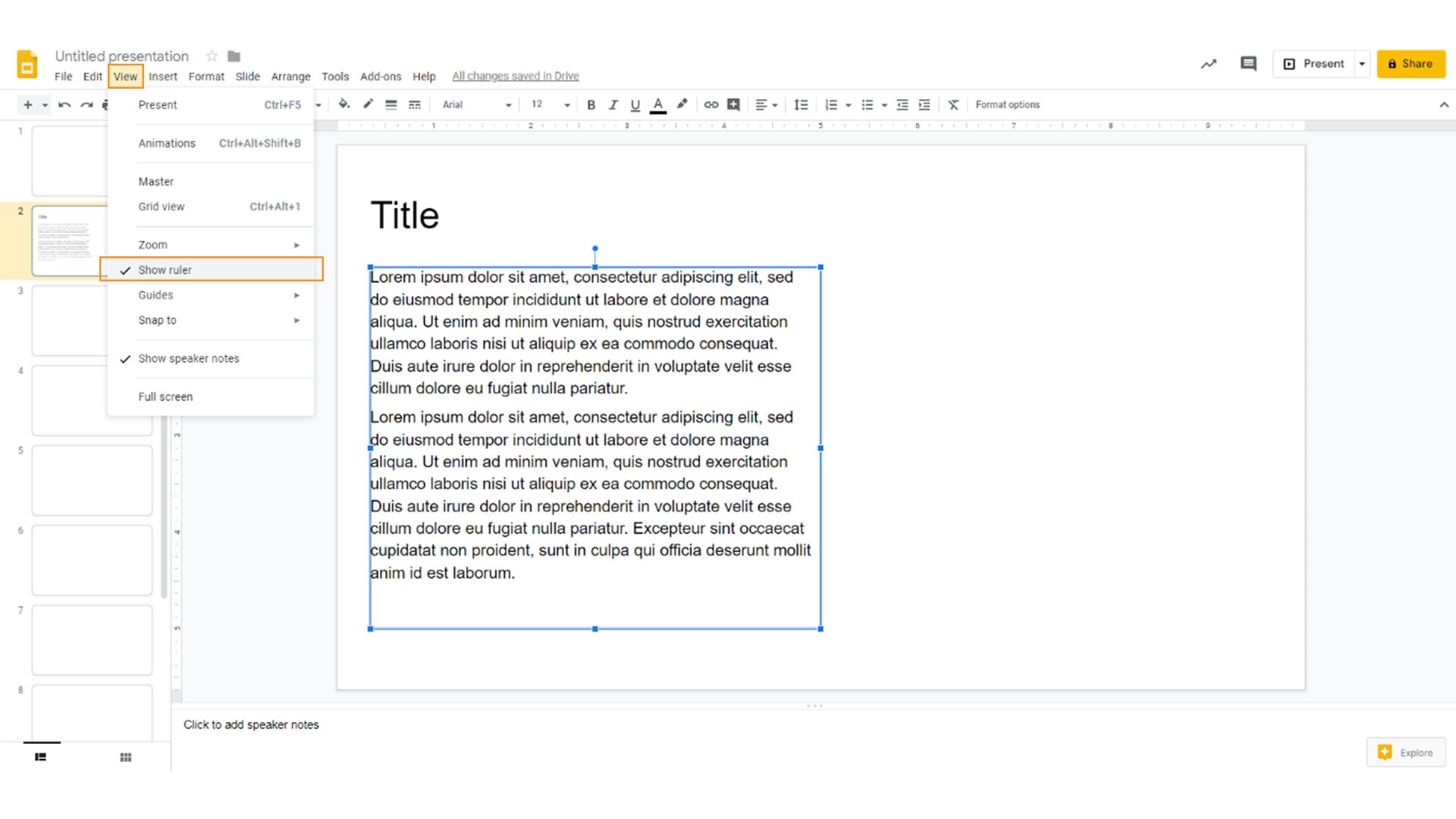Click the Share button
This screenshot has height=819, width=1456.
[1411, 63]
